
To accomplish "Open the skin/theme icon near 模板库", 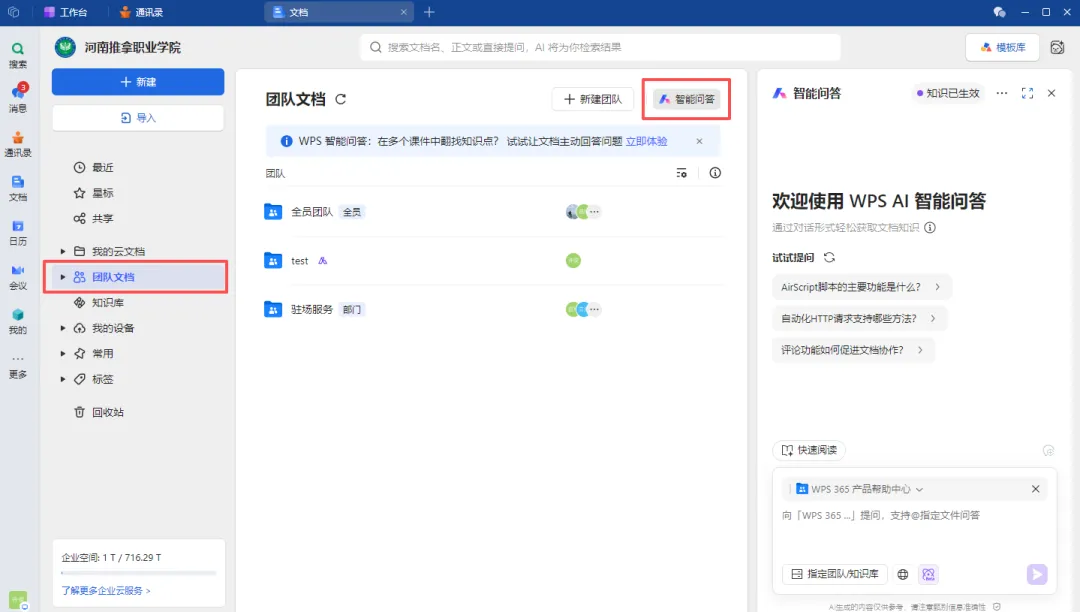I will [x=1057, y=47].
